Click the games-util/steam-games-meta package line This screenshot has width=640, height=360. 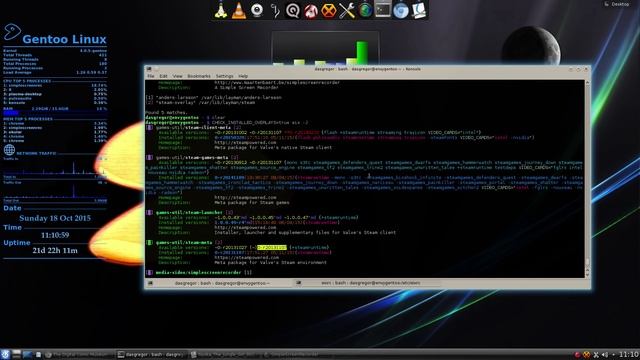tap(192, 158)
